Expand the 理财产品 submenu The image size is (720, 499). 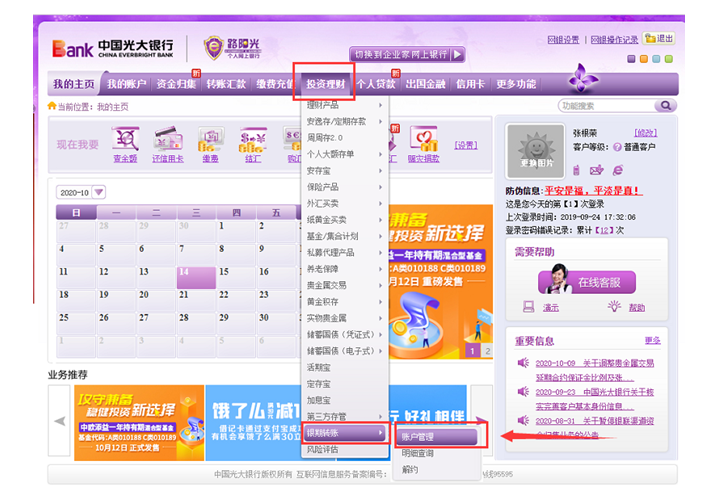tap(343, 105)
